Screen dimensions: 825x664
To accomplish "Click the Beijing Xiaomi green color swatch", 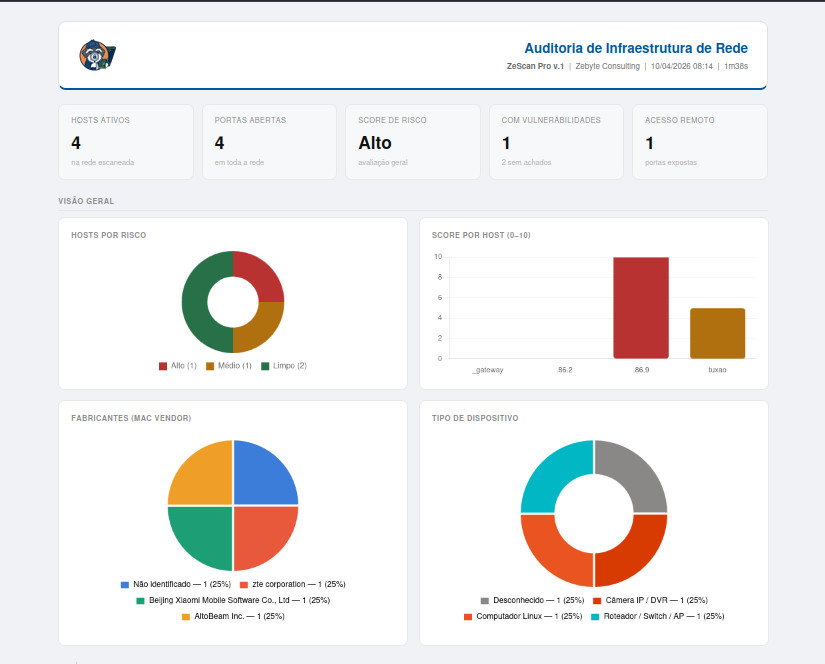I will 139,600.
